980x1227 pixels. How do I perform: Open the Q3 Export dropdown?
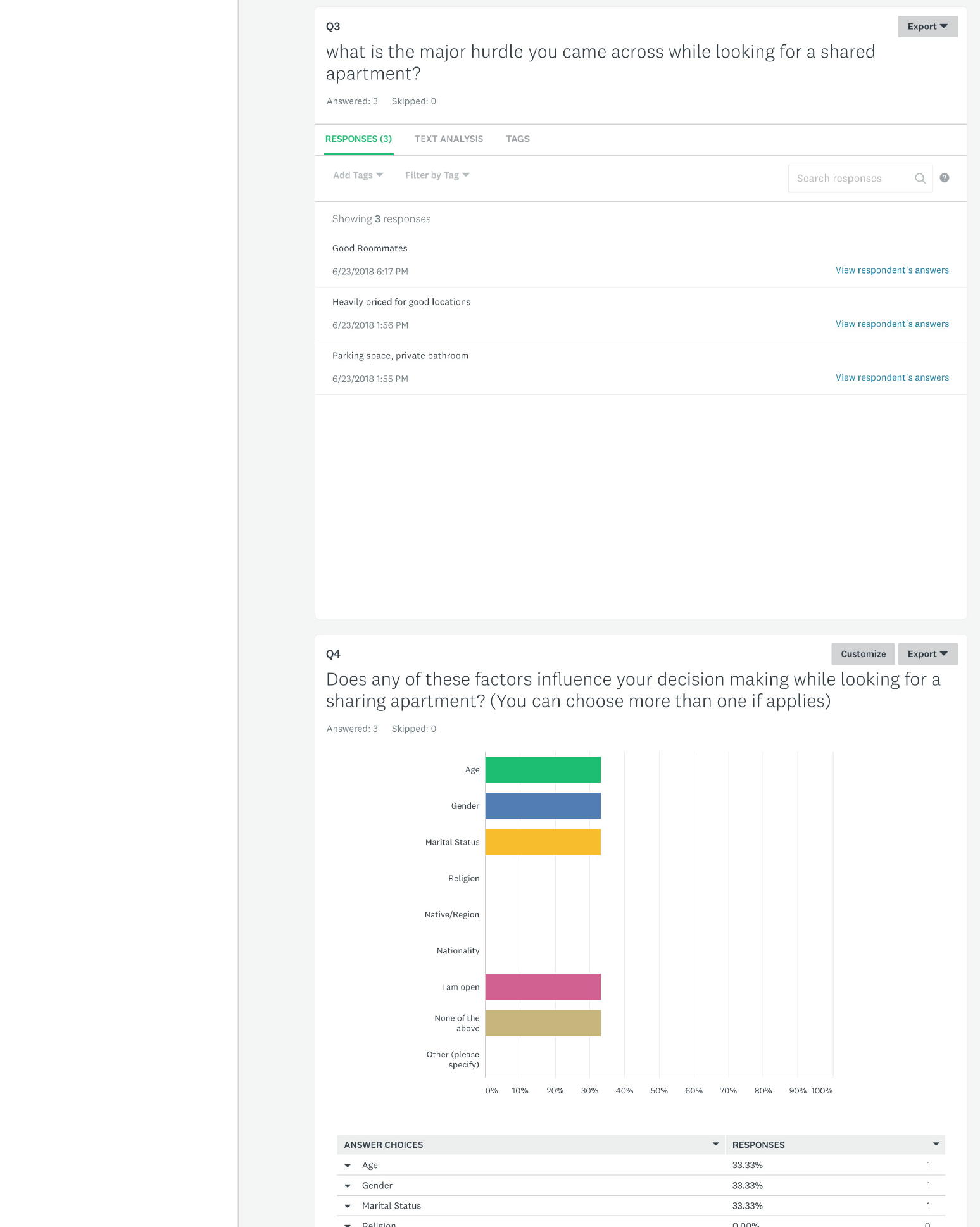point(927,27)
